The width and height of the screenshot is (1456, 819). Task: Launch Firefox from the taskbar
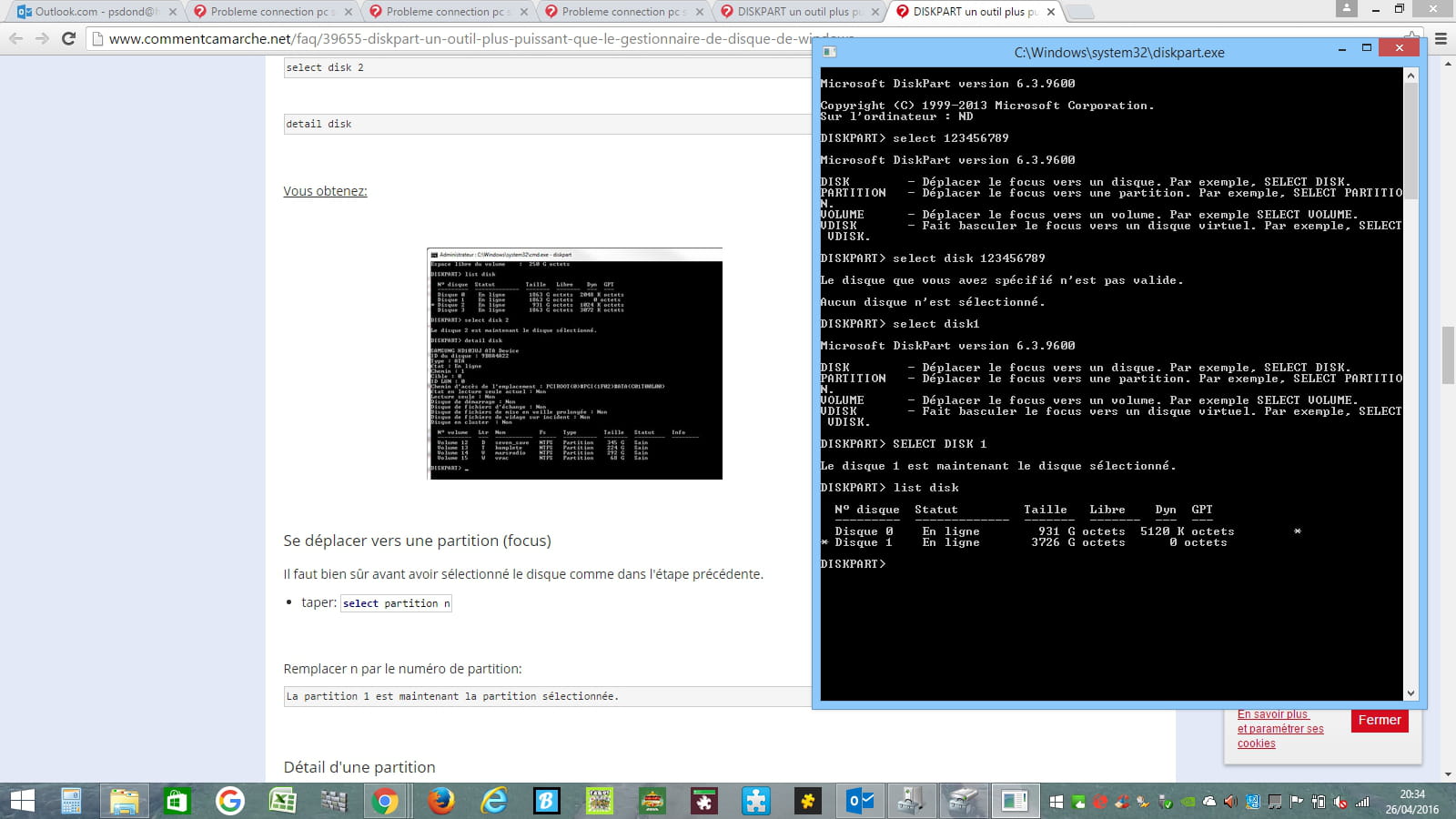point(440,801)
